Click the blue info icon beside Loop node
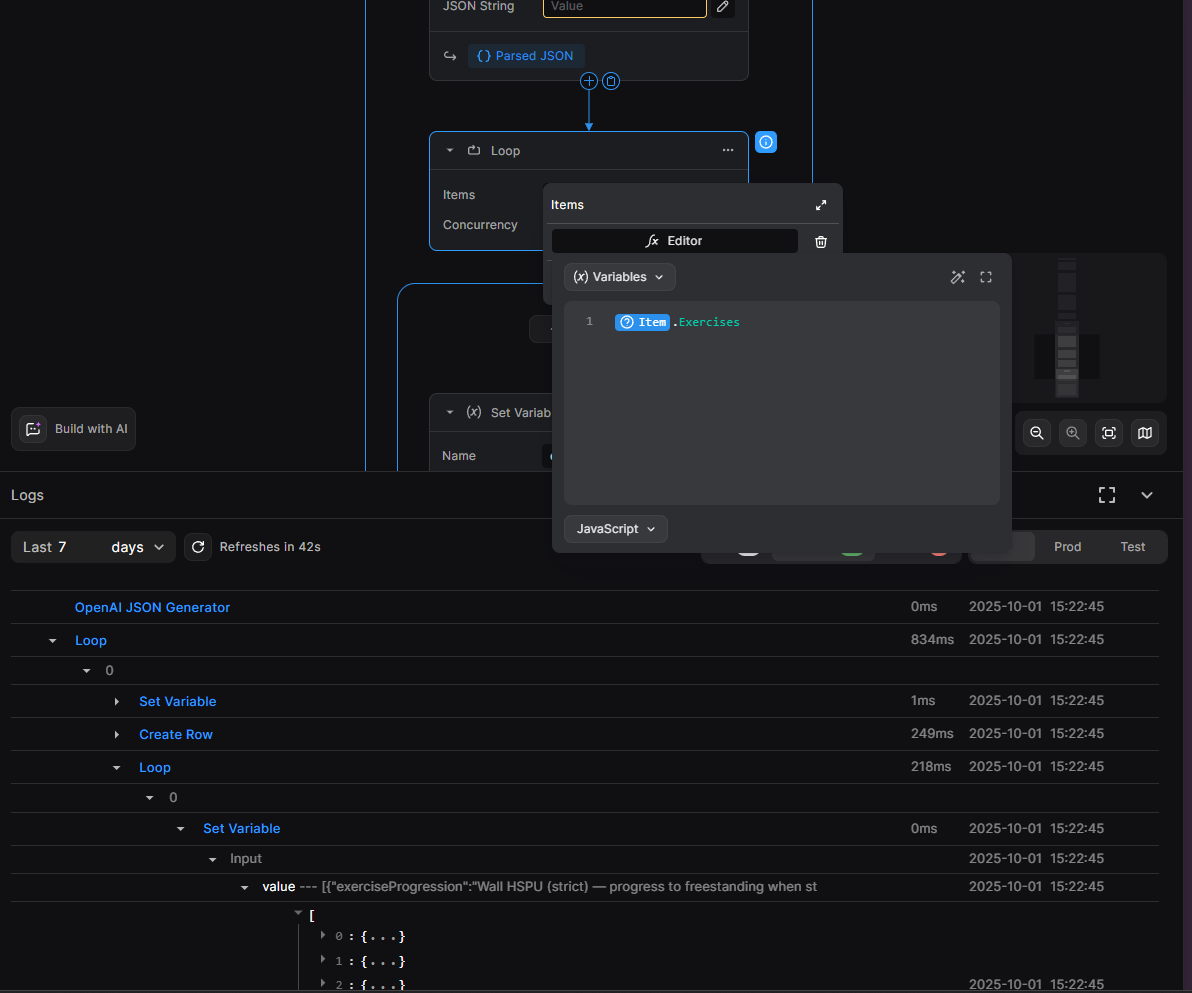Viewport: 1192px width, 993px height. coord(766,142)
